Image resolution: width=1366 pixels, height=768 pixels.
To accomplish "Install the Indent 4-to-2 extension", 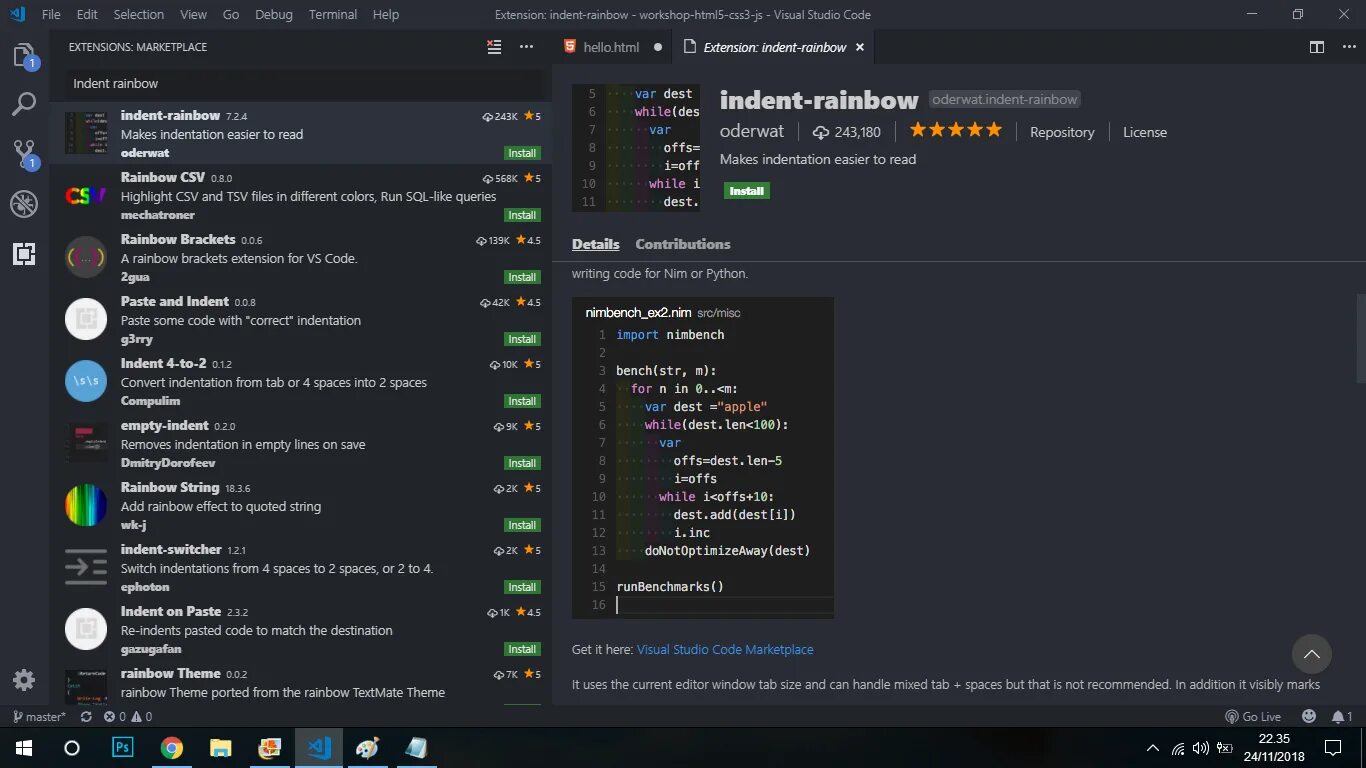I will tap(522, 401).
